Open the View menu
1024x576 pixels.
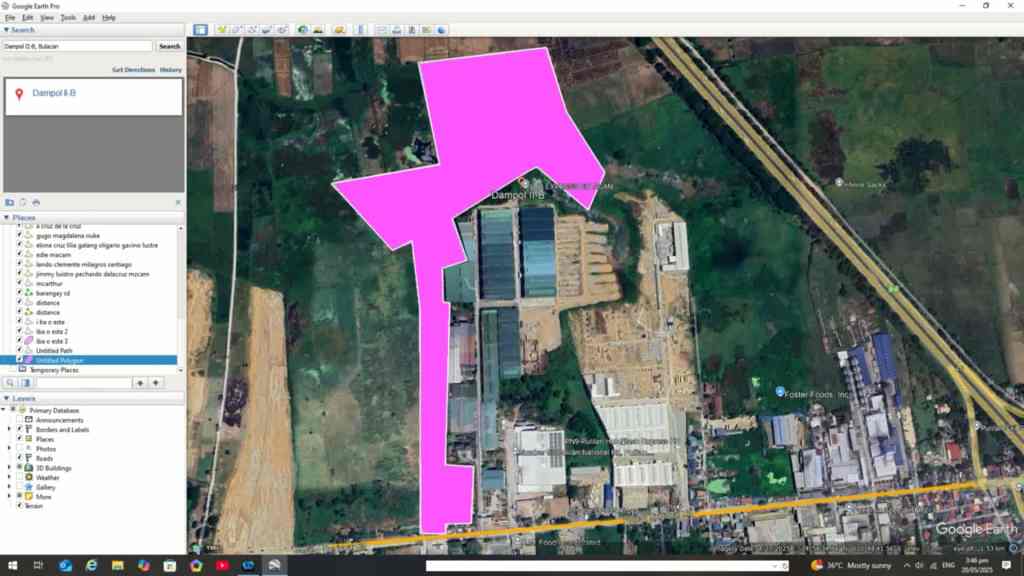[47, 17]
